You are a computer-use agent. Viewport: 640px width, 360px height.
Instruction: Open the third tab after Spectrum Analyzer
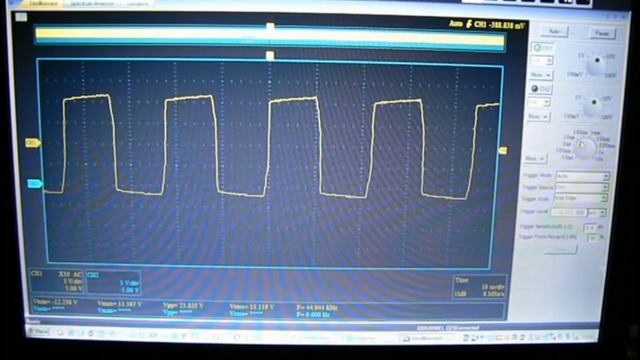[x=137, y=4]
